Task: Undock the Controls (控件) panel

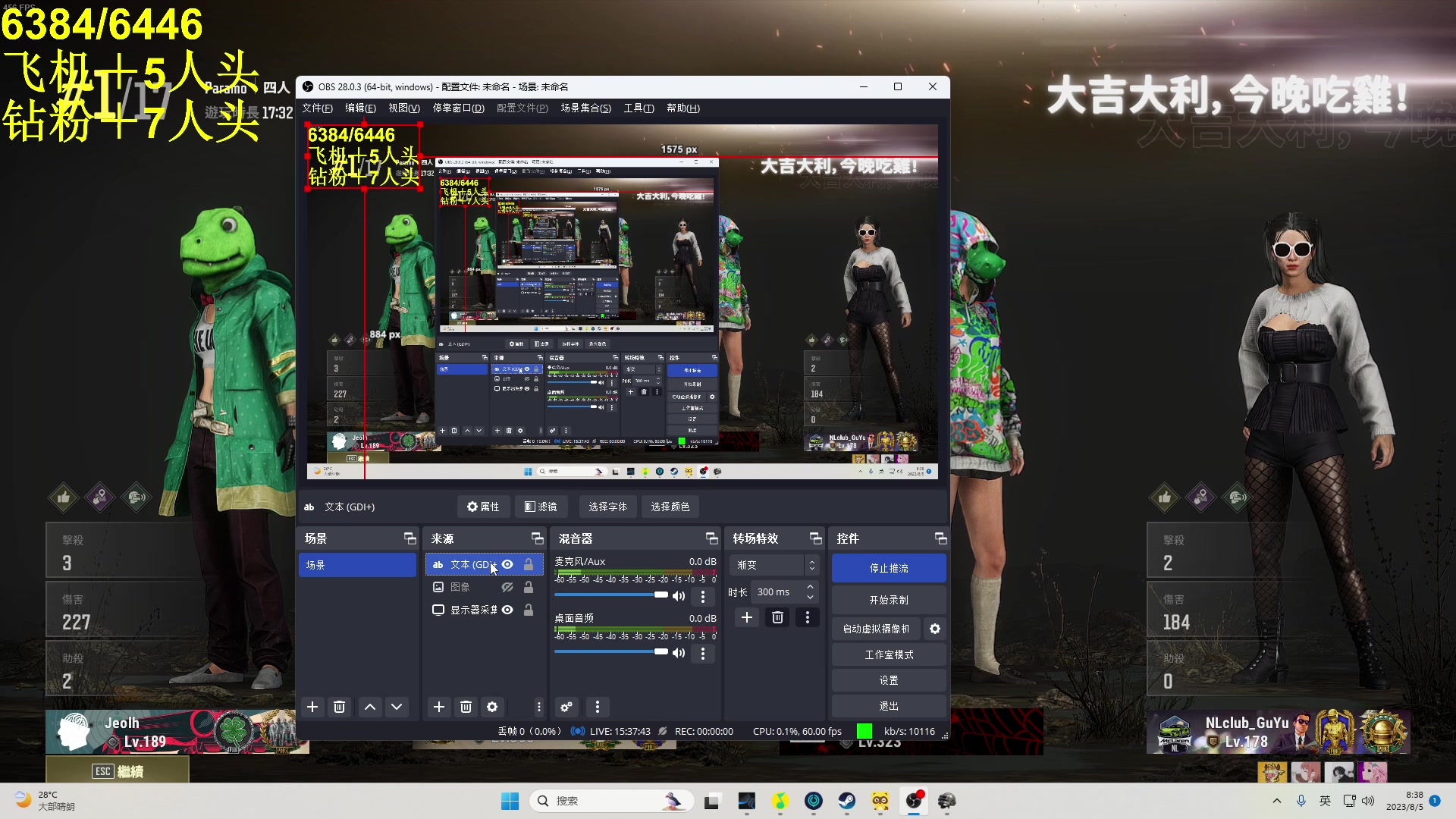Action: (x=940, y=538)
